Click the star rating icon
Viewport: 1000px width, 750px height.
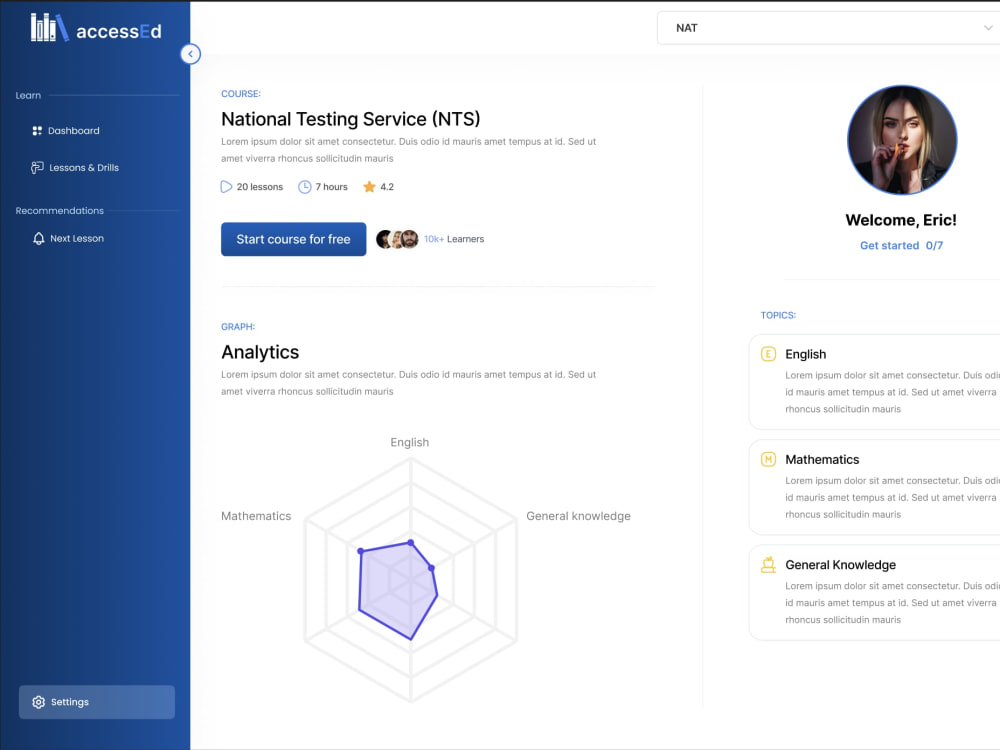(369, 187)
